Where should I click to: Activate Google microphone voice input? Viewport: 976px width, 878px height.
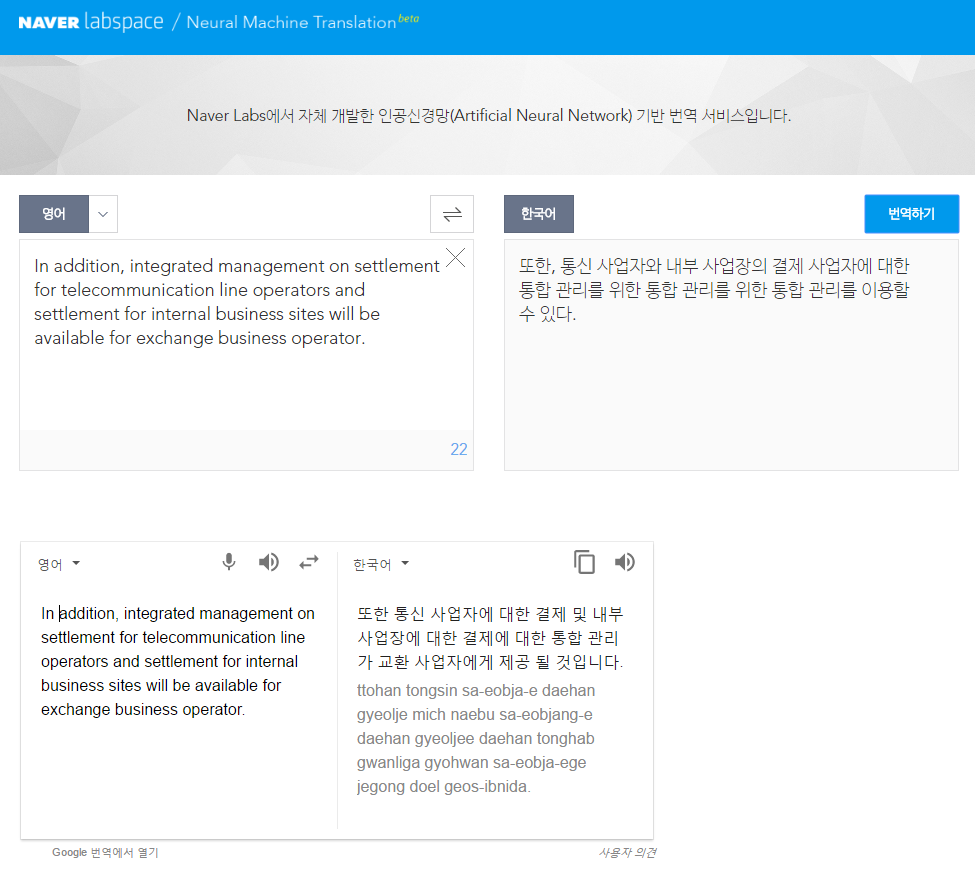click(229, 563)
